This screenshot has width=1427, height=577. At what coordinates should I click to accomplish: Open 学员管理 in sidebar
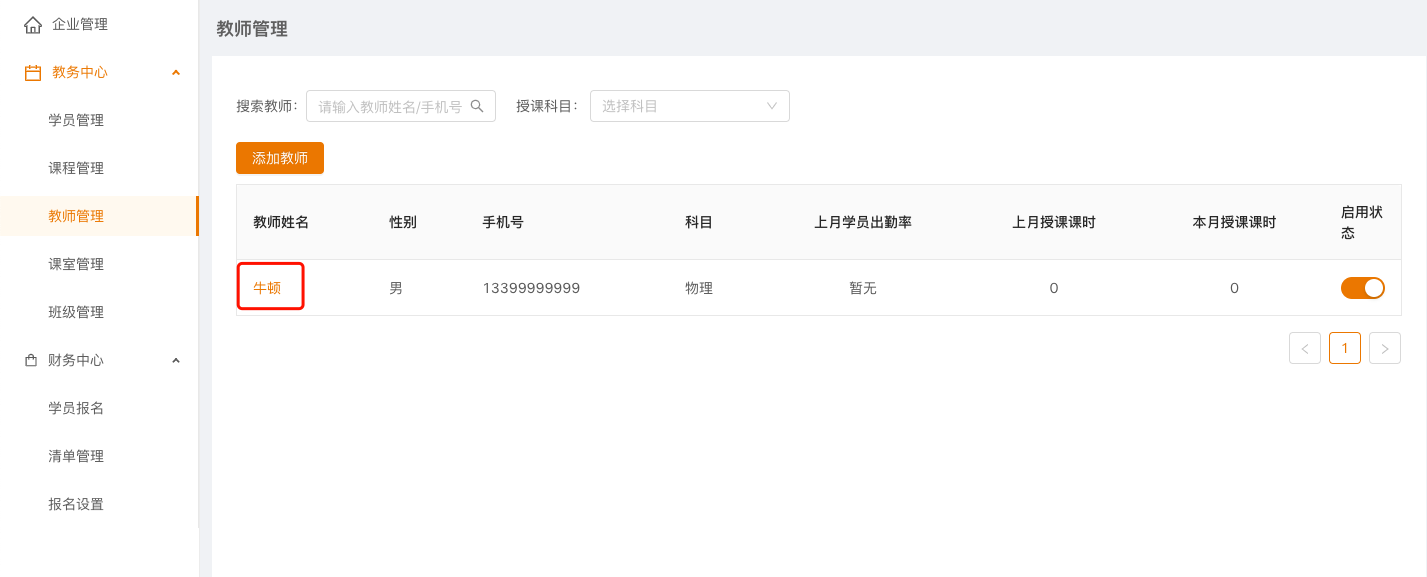pos(76,120)
